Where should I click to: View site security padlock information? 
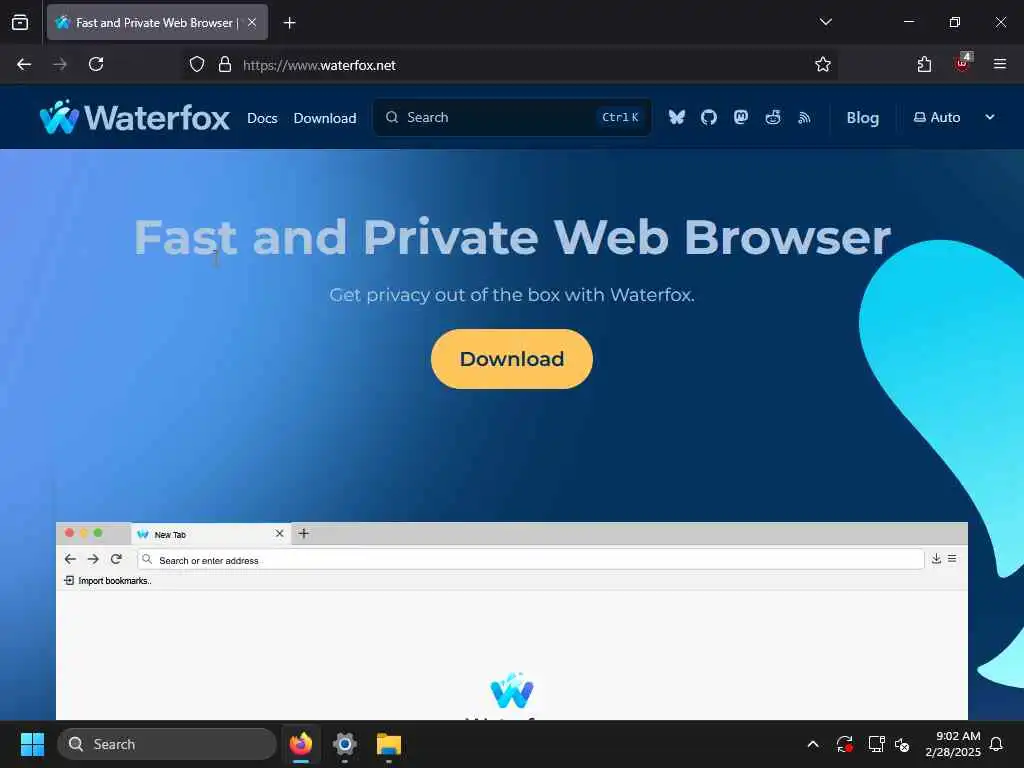point(225,65)
